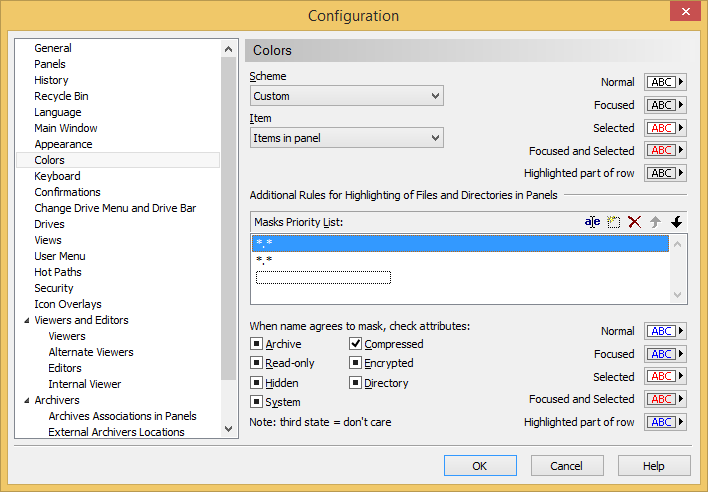Toggle the Read-only attribute checkbox
The image size is (708, 492).
point(257,364)
